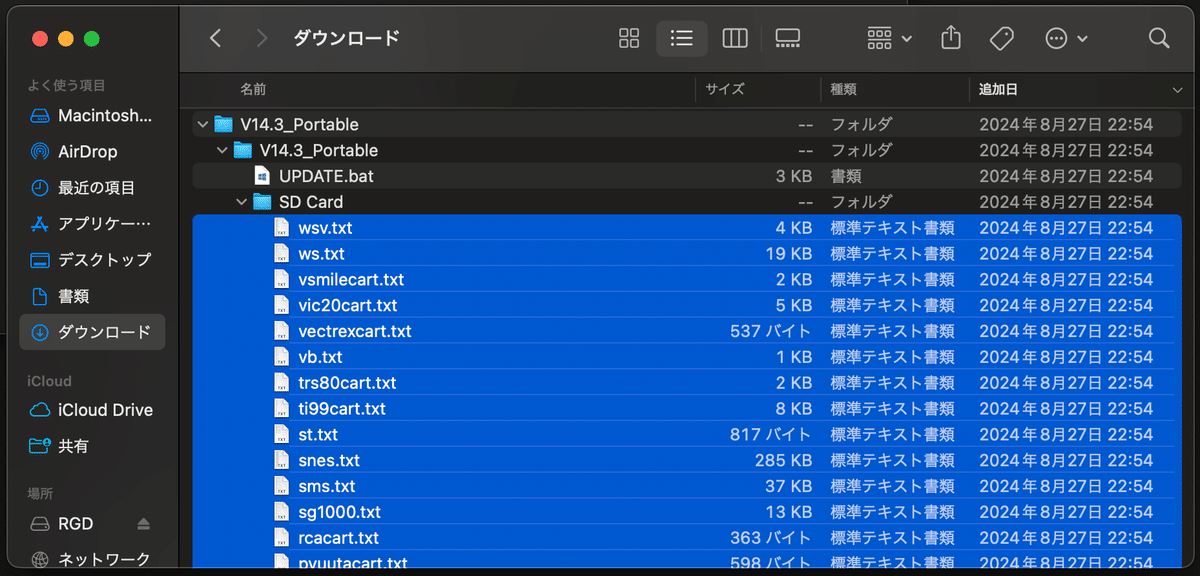Go forward with the toolbar forward arrow
Screen dimensions: 1200x576
262,38
